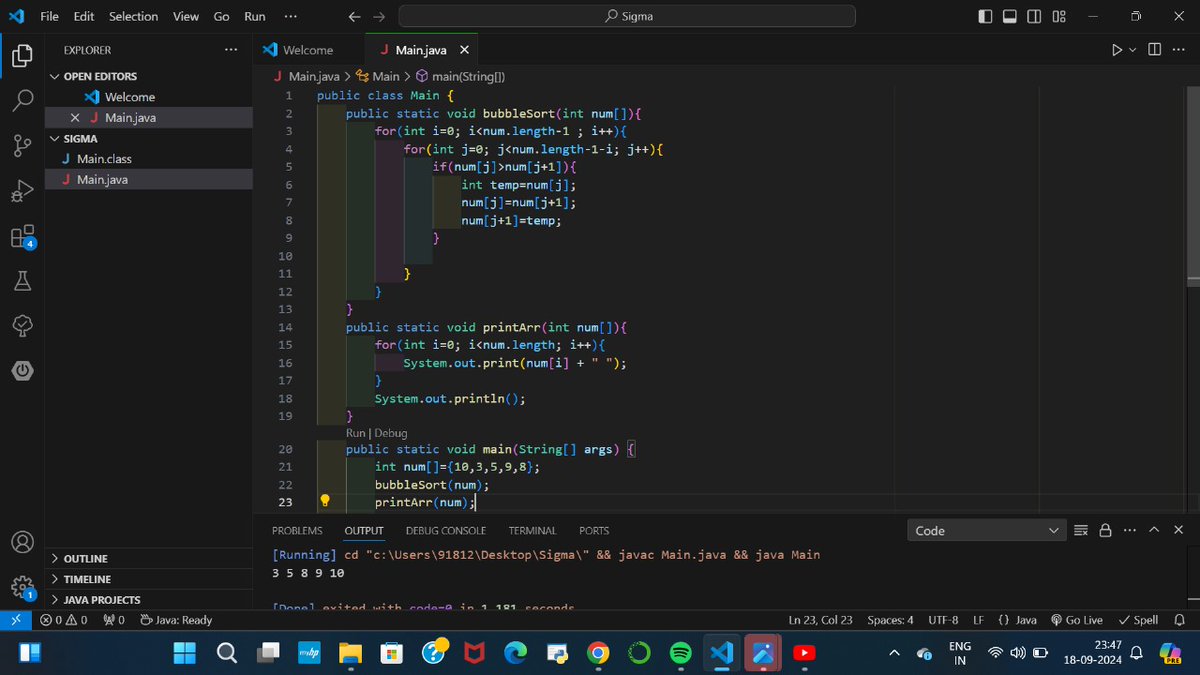Viewport: 1200px width, 675px height.
Task: Open the Explorer view in activity bar
Action: [22, 55]
